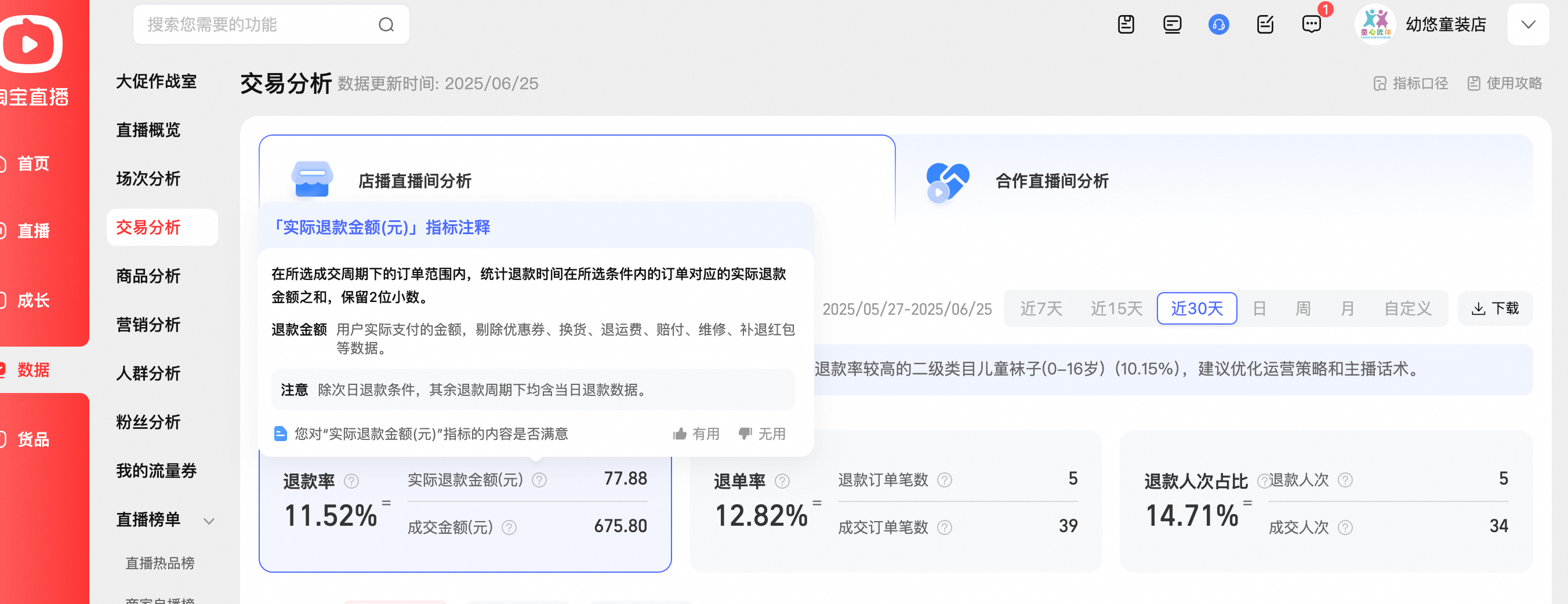
Task: Open 商品分析 menu item
Action: (x=148, y=275)
